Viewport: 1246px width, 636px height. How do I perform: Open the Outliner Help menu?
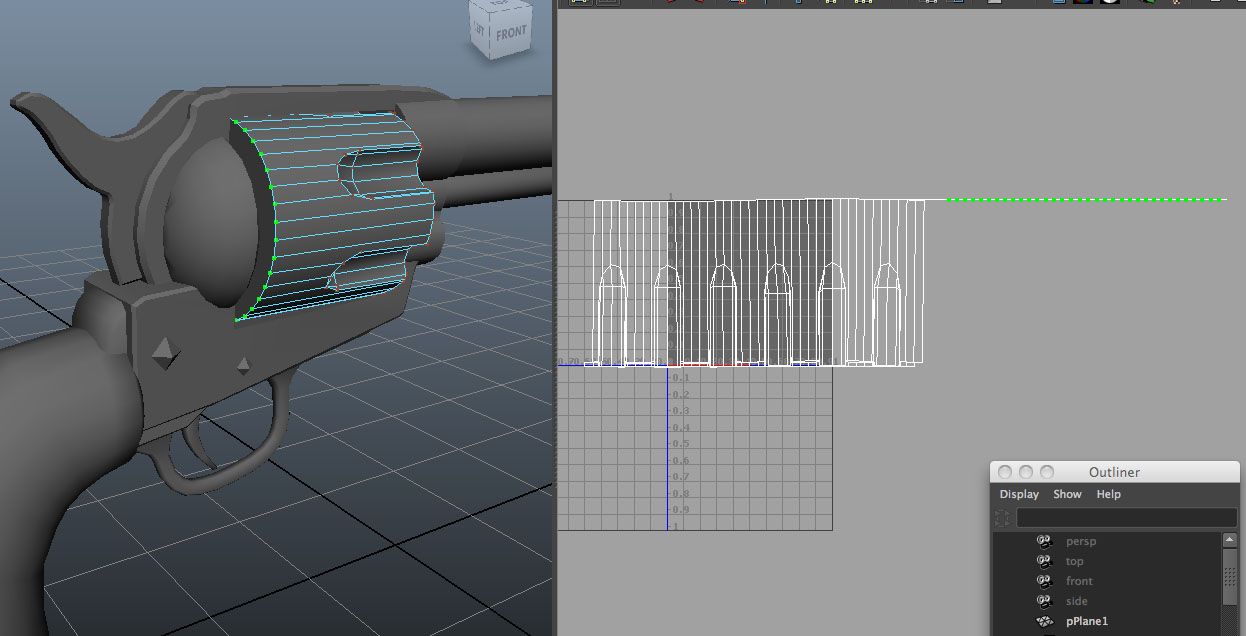[1108, 493]
